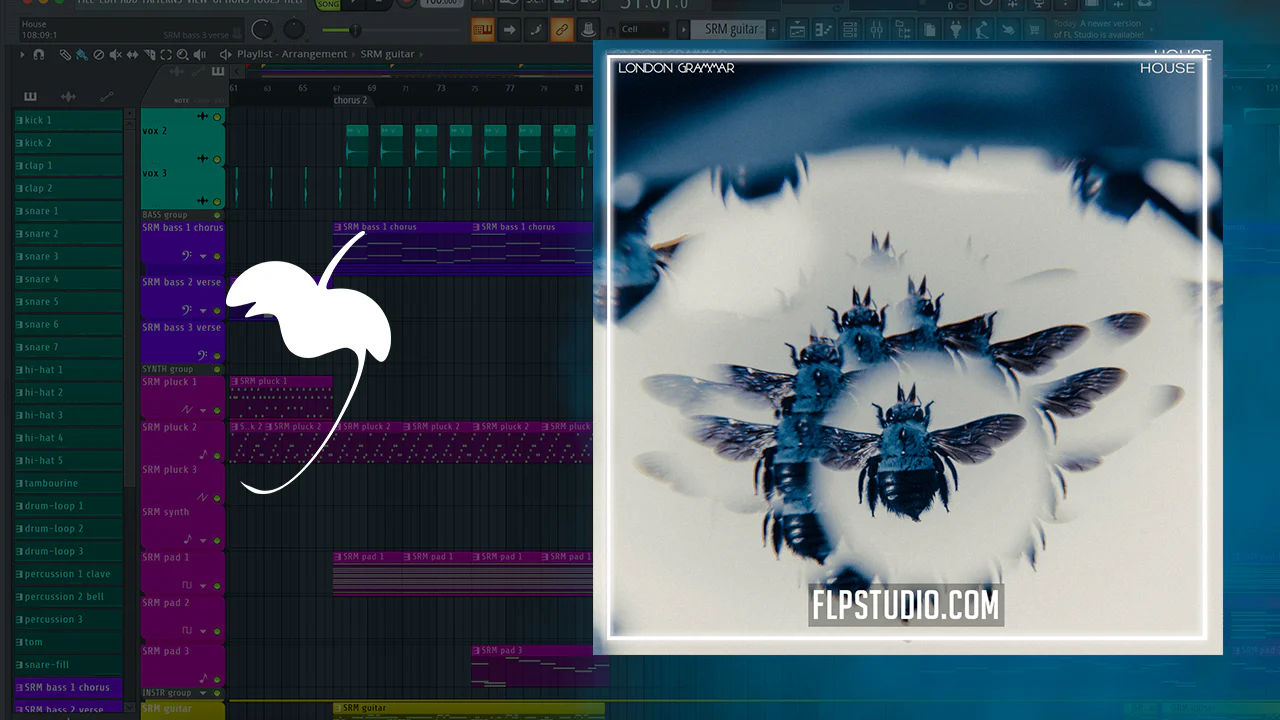Collapse the INSTR group arrow

pyautogui.click(x=204, y=693)
